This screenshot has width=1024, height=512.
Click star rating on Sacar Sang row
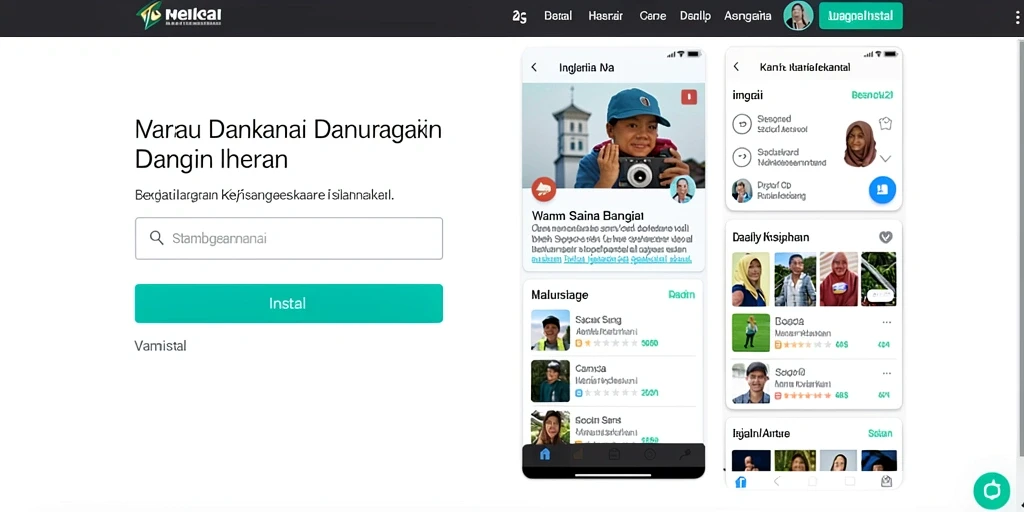(611, 342)
